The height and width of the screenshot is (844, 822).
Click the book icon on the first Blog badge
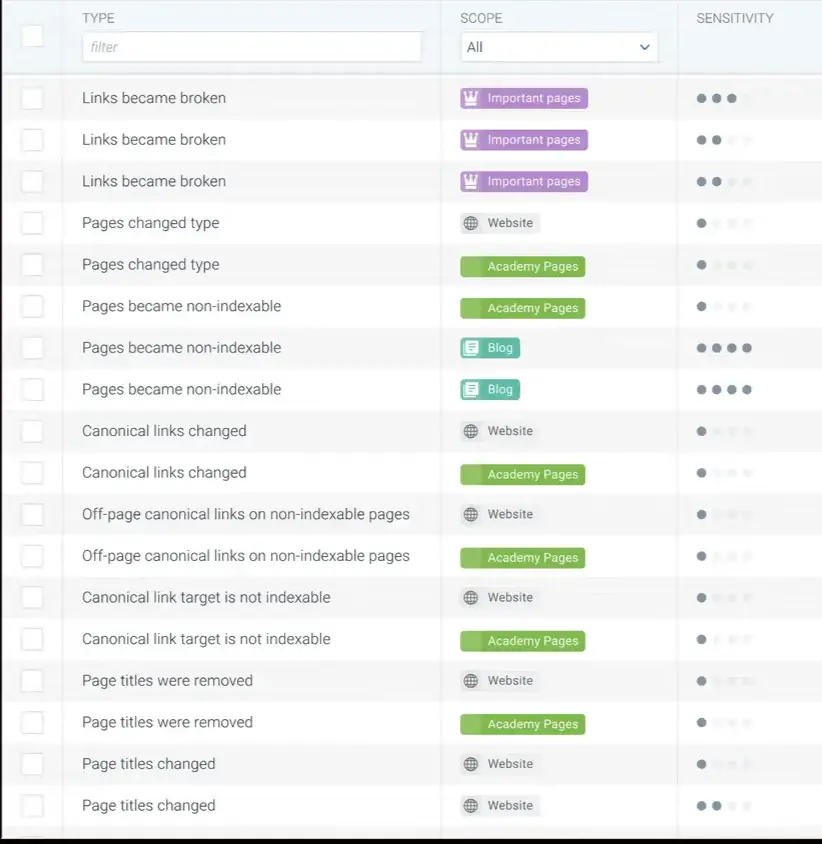coord(472,348)
